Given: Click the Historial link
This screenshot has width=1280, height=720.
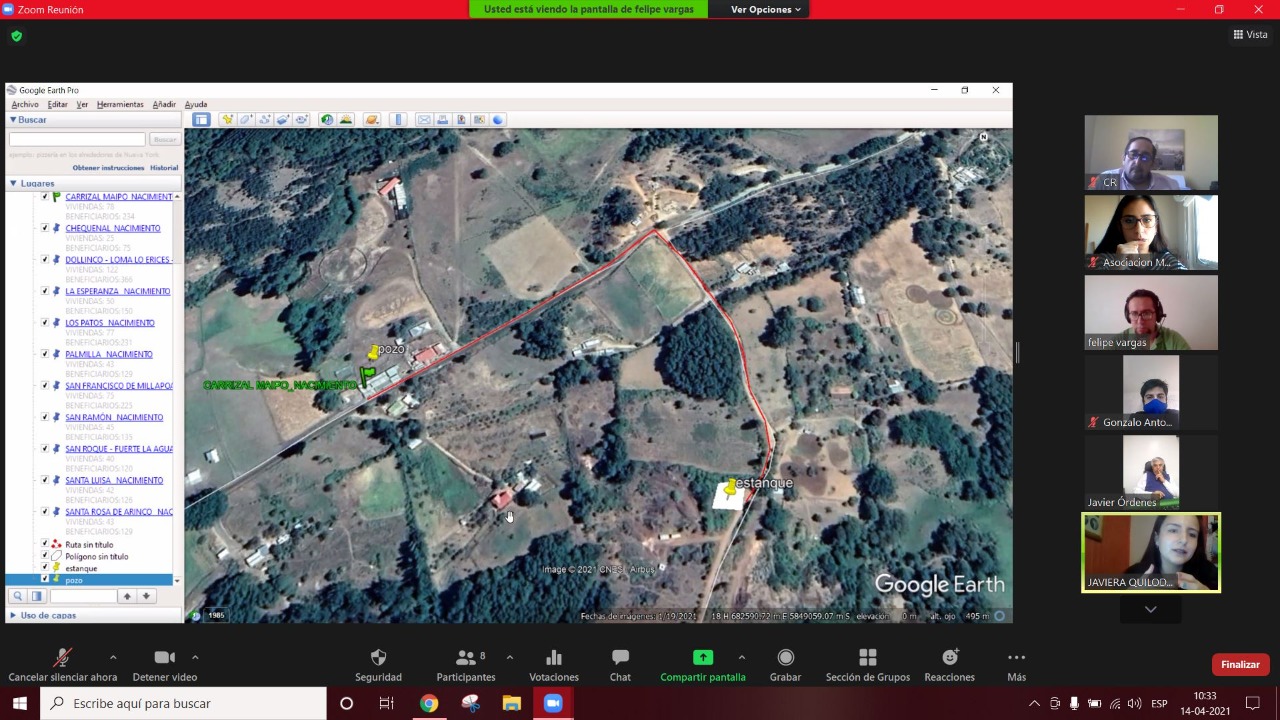Looking at the screenshot, I should pyautogui.click(x=164, y=168).
